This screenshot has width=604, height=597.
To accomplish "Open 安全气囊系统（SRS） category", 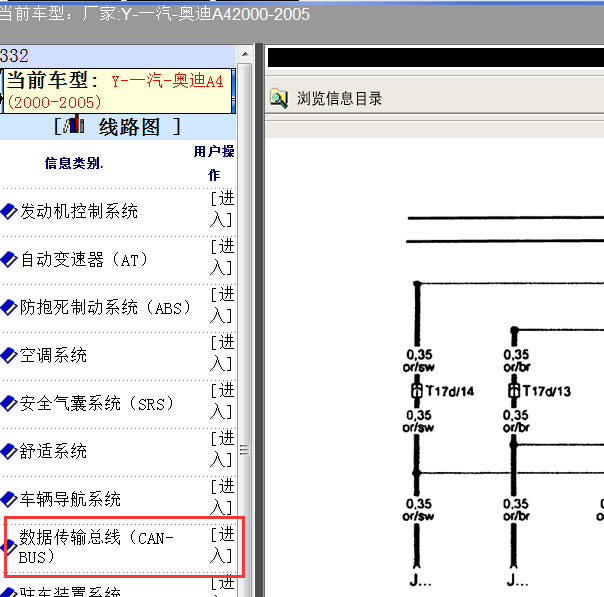I will [97, 404].
